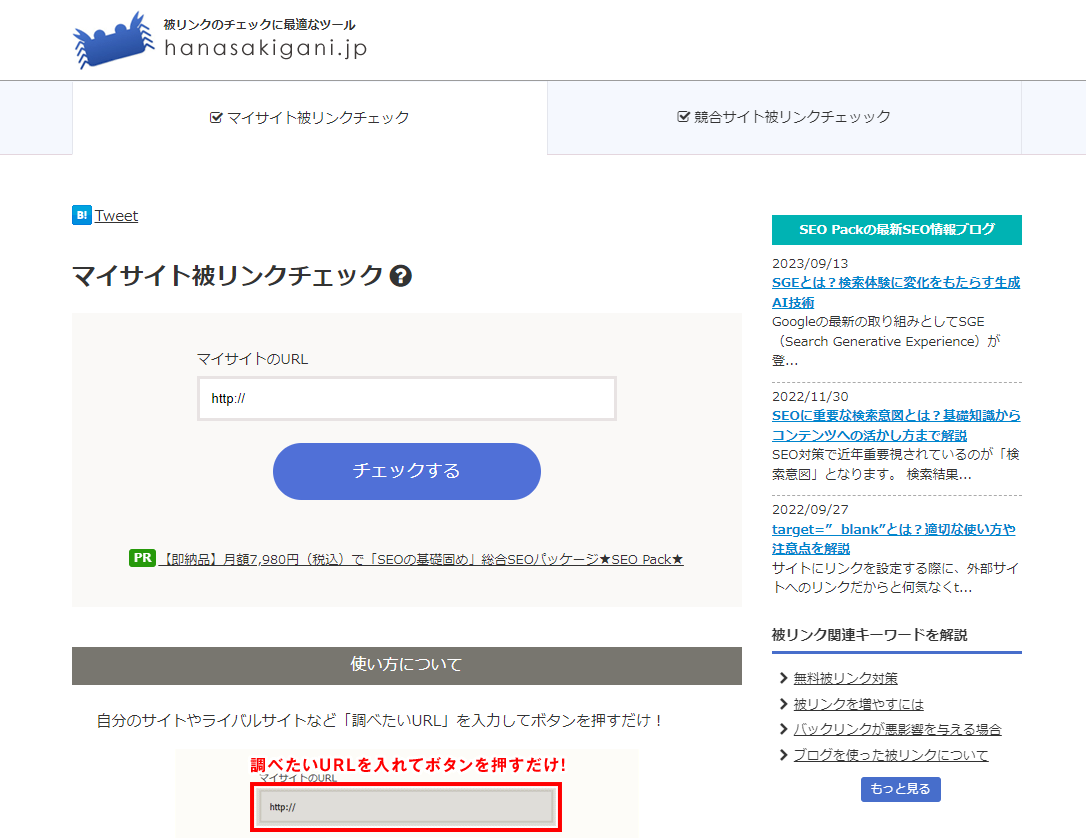Click the hanasakigani.jp site title text
1086x838 pixels.
tap(265, 48)
